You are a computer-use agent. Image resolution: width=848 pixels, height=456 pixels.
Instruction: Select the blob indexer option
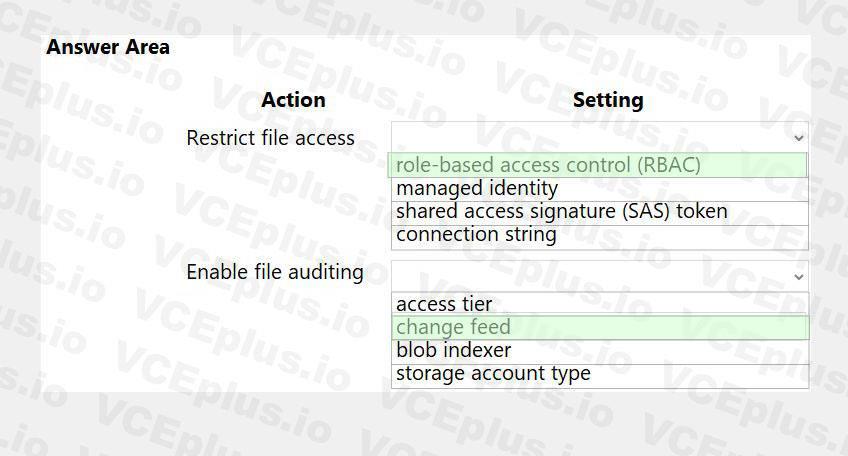pos(600,352)
